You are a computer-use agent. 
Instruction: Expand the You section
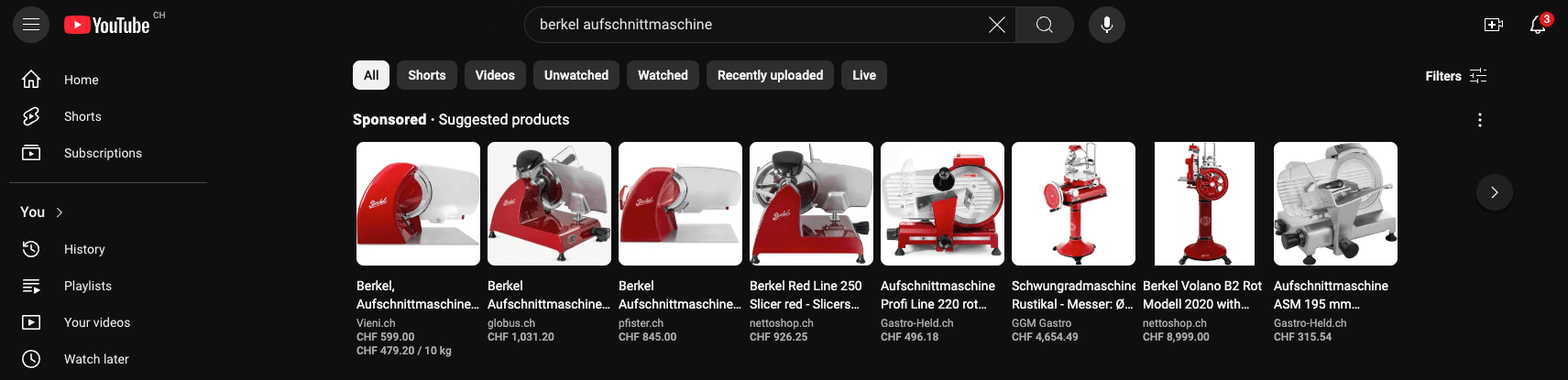click(x=42, y=212)
